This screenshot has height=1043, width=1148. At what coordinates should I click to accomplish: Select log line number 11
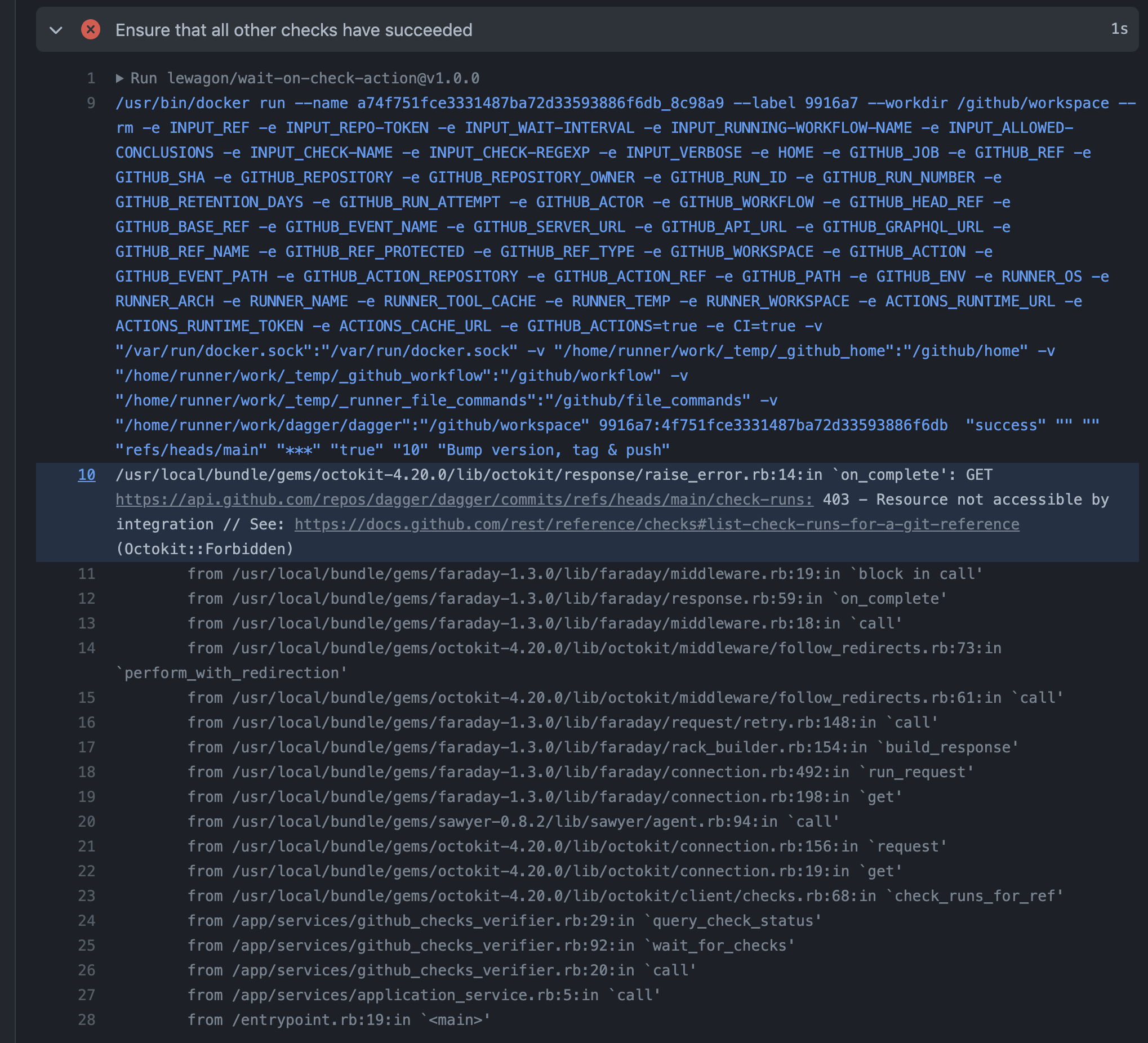87,574
